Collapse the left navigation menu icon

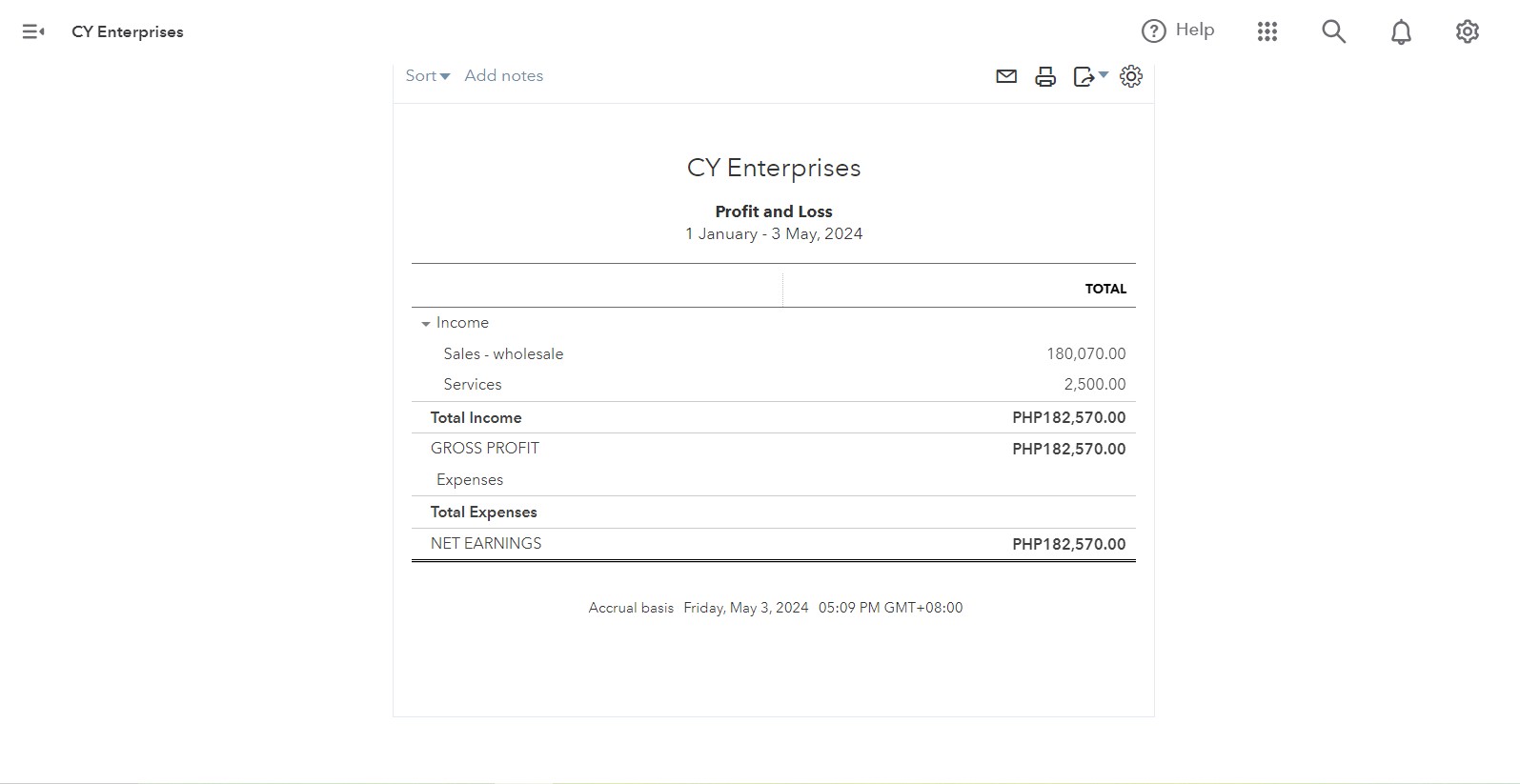[33, 31]
